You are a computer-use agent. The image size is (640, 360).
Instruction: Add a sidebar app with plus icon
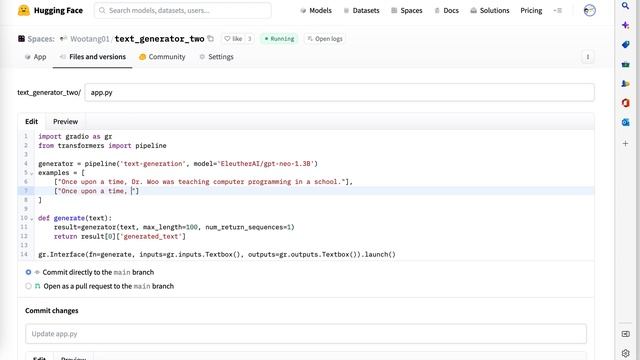click(625, 143)
